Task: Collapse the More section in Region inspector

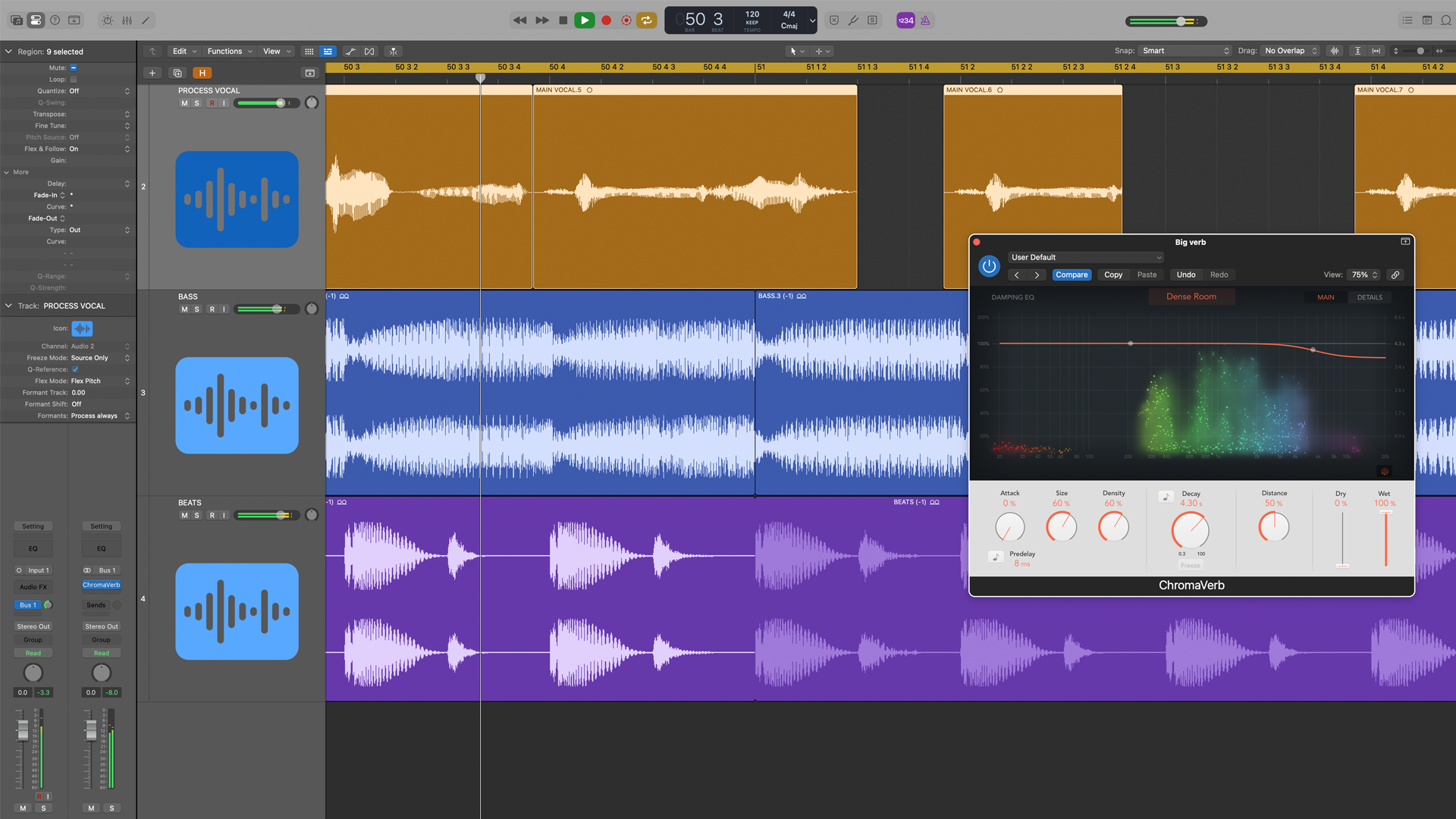Action: (7, 172)
